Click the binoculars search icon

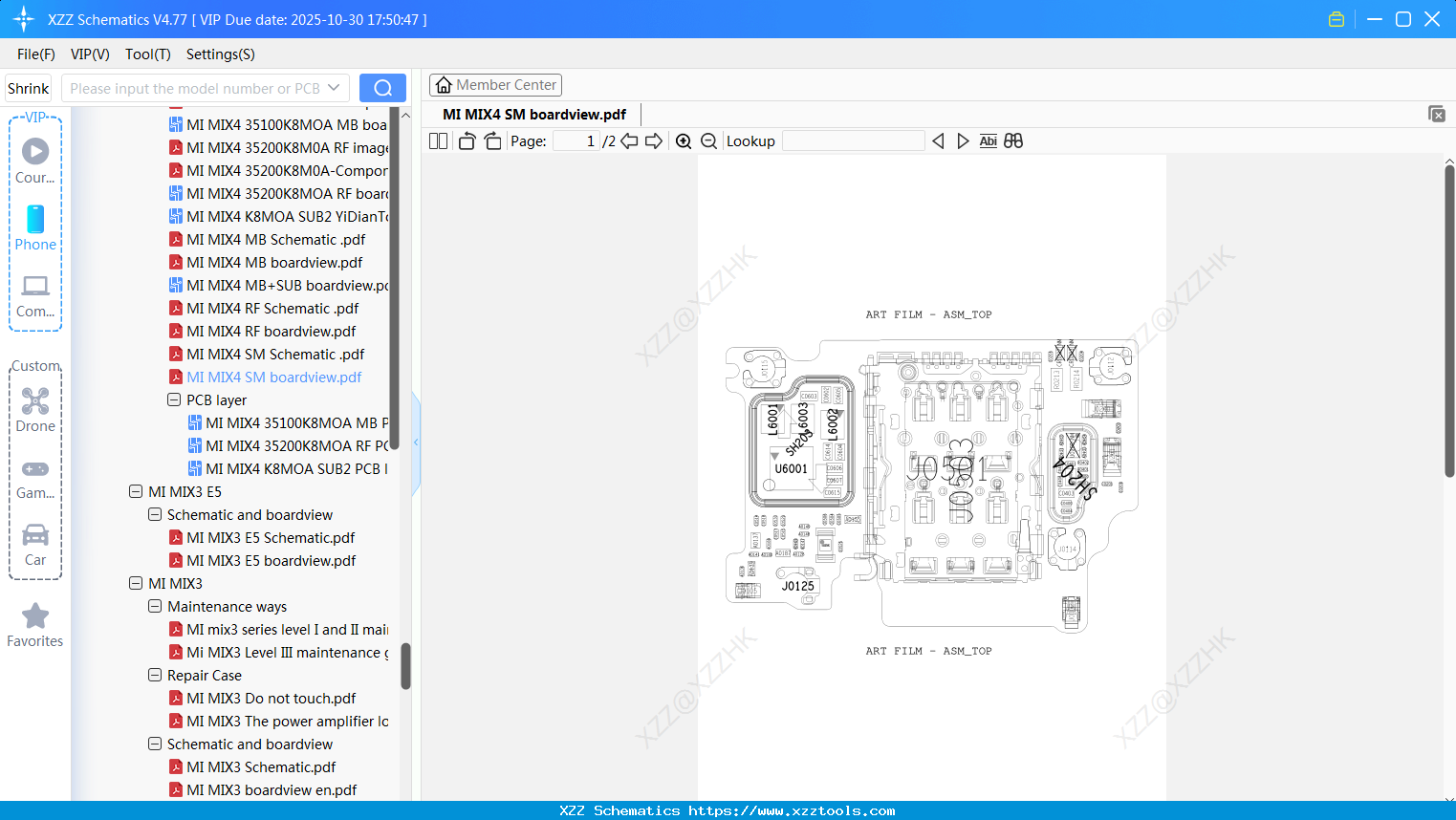[x=1013, y=141]
